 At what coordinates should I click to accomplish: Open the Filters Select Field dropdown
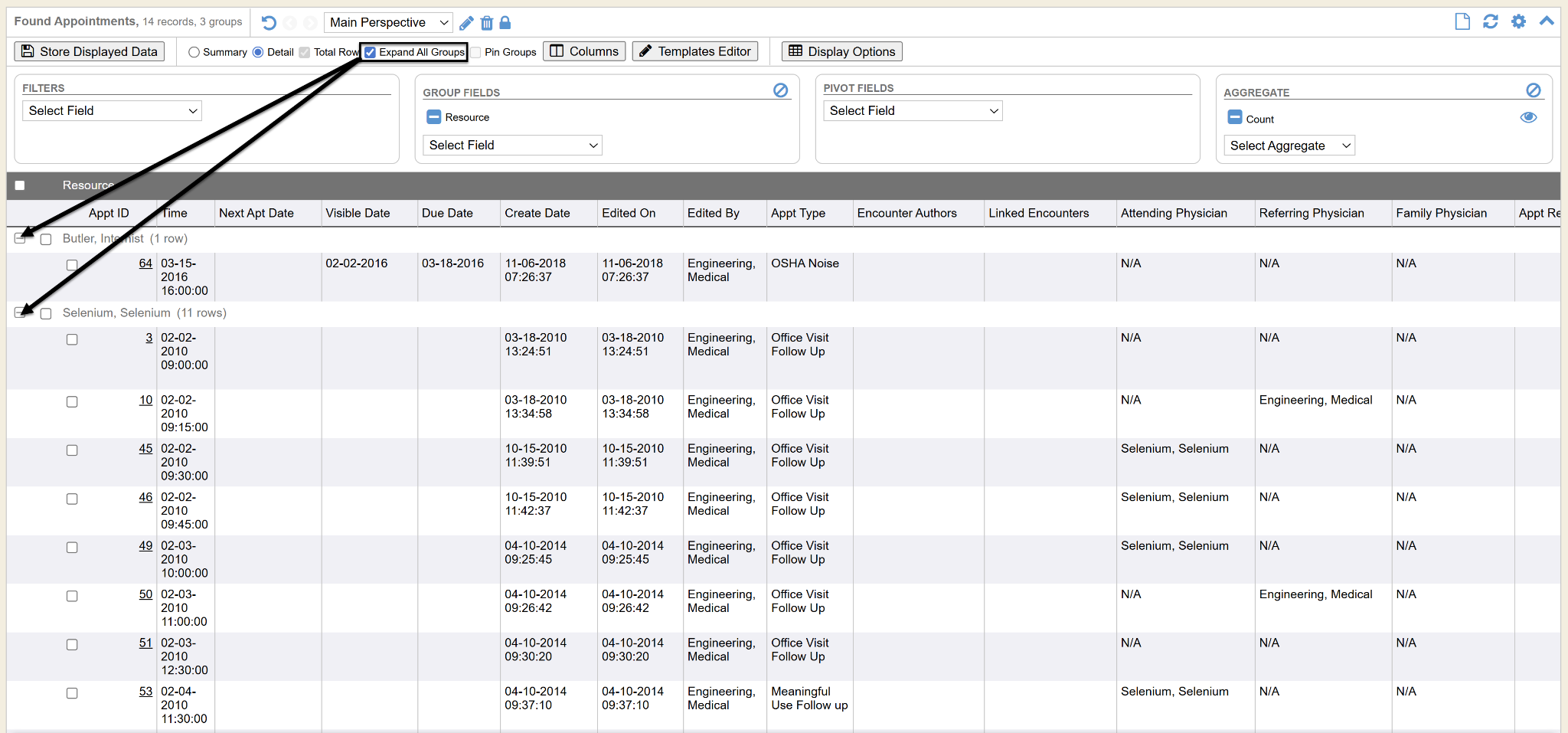[113, 111]
